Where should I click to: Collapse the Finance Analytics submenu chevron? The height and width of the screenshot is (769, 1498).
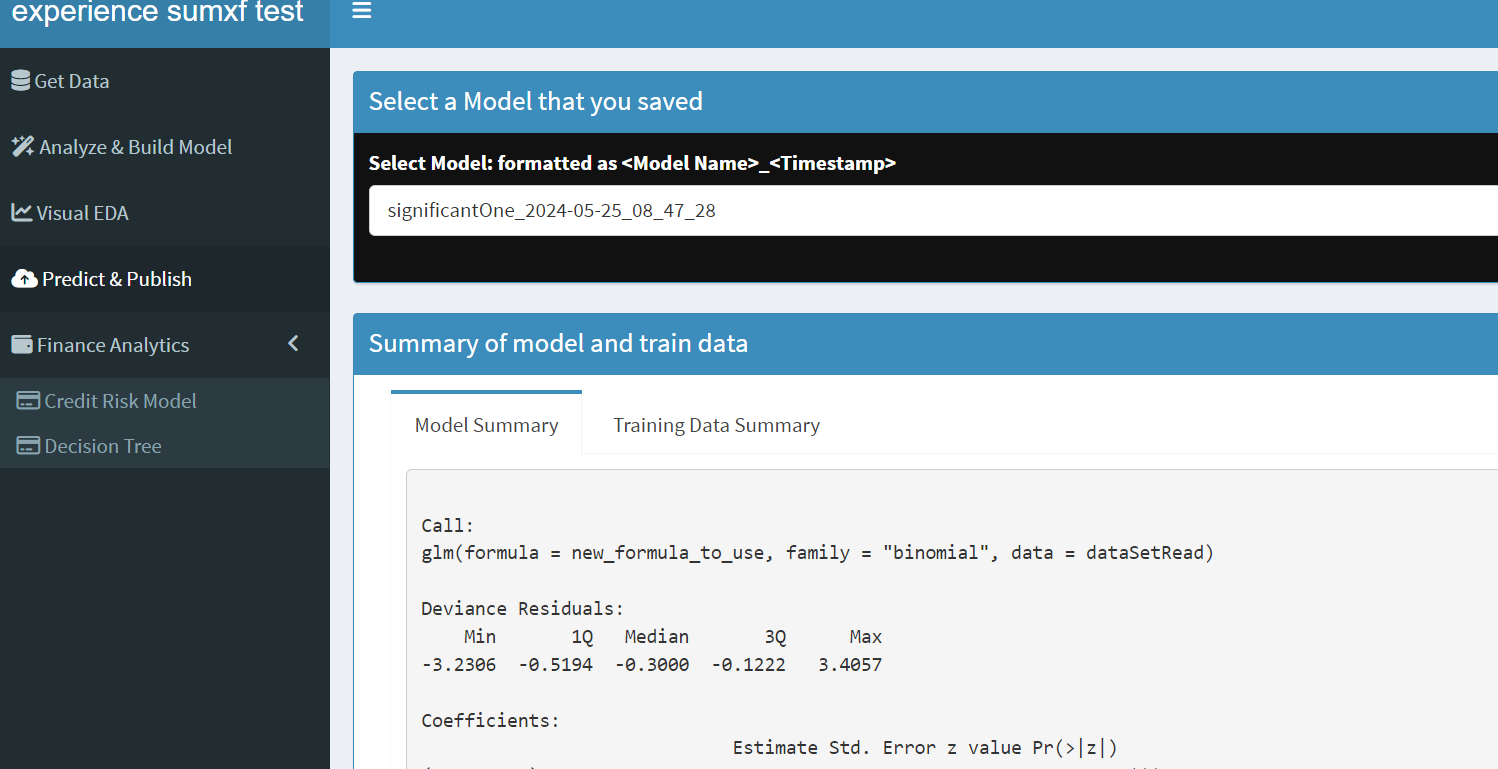[293, 344]
